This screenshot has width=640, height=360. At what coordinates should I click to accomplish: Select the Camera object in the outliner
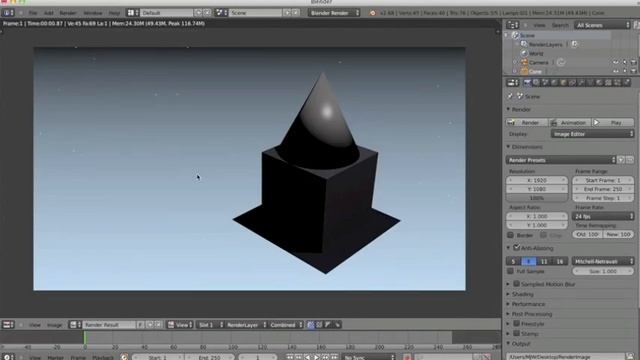(x=538, y=62)
